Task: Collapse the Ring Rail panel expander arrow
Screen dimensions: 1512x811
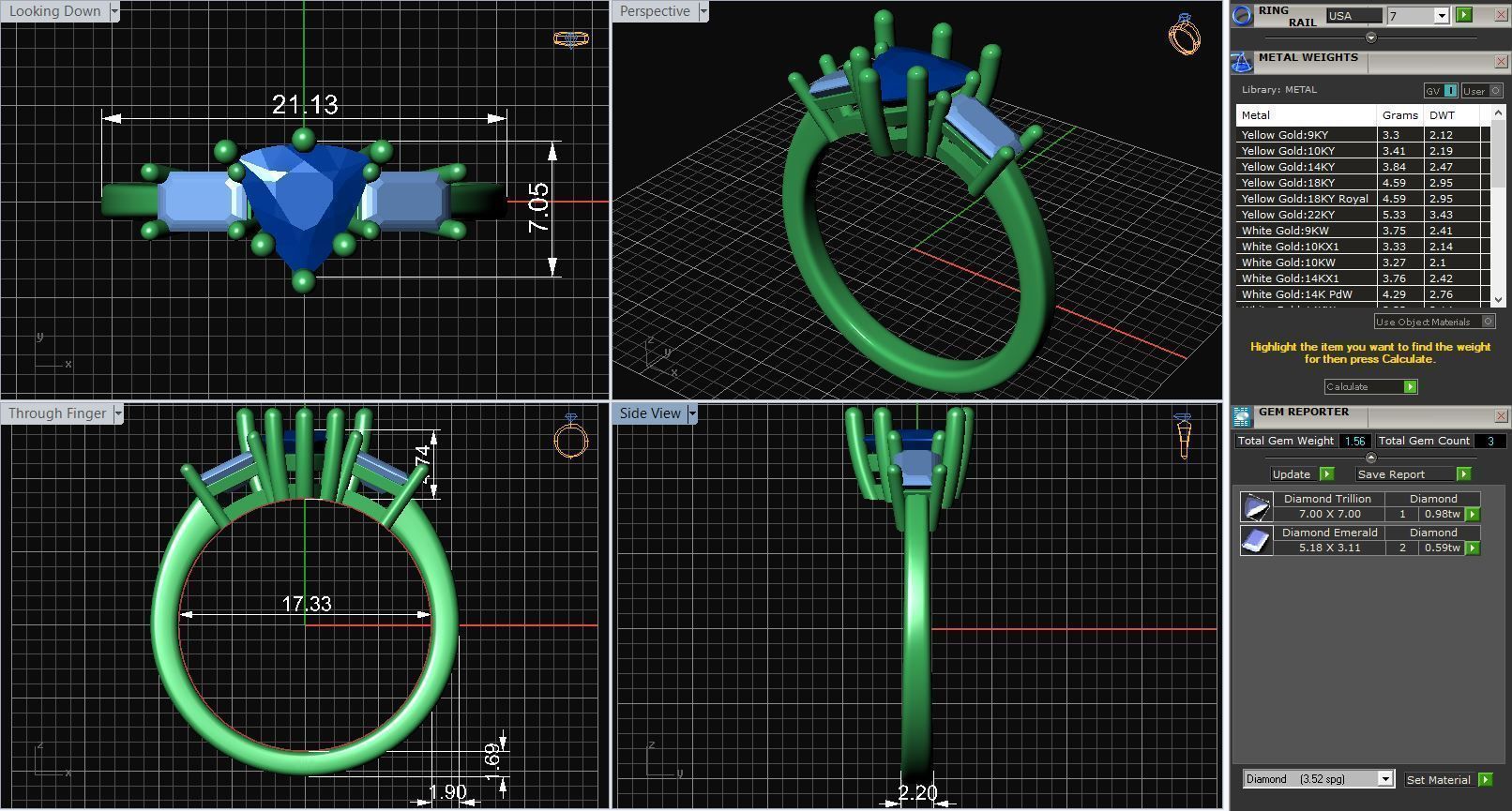Action: pyautogui.click(x=1370, y=38)
